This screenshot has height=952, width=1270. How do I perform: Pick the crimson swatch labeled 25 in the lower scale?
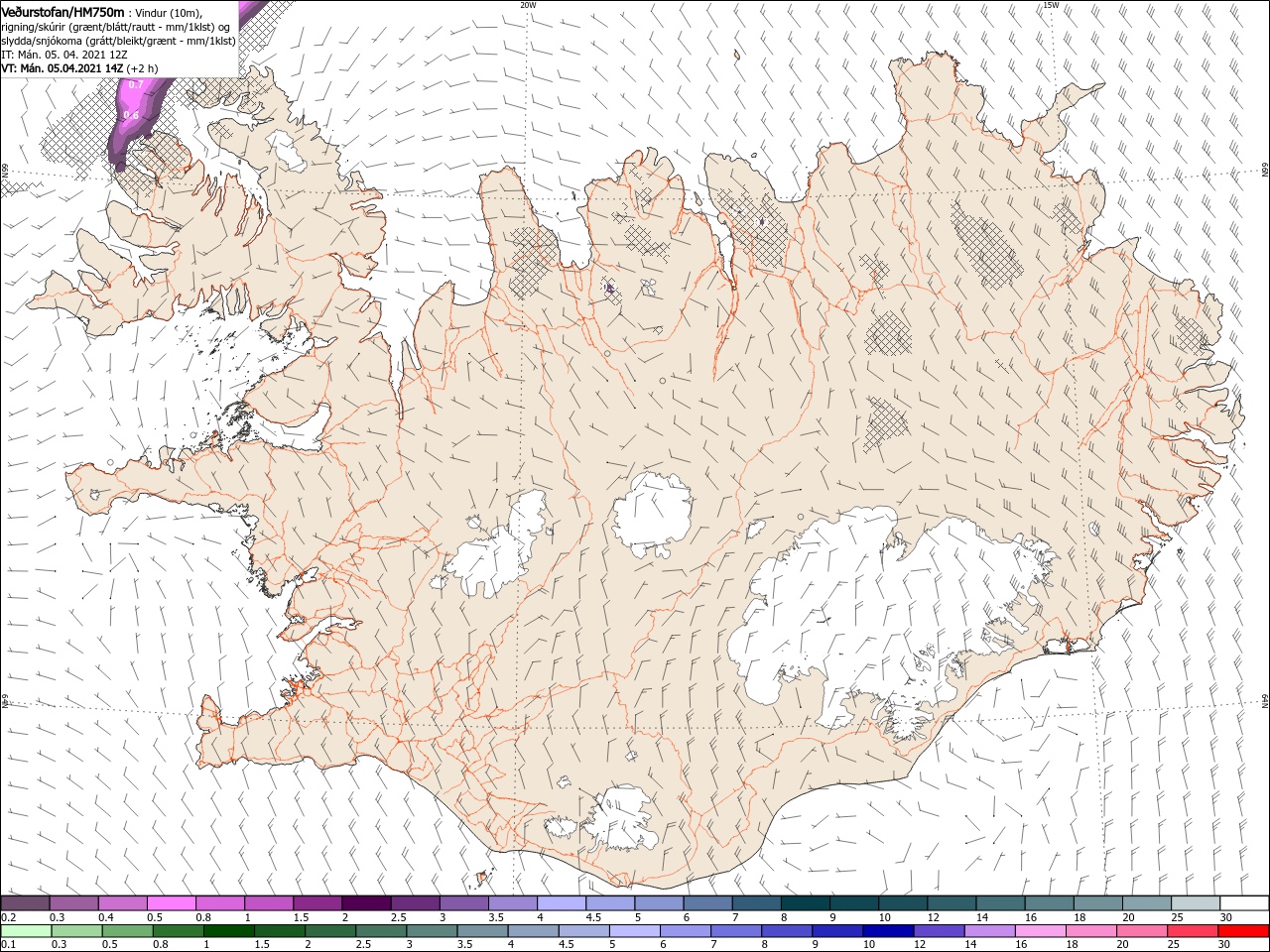point(1194,931)
